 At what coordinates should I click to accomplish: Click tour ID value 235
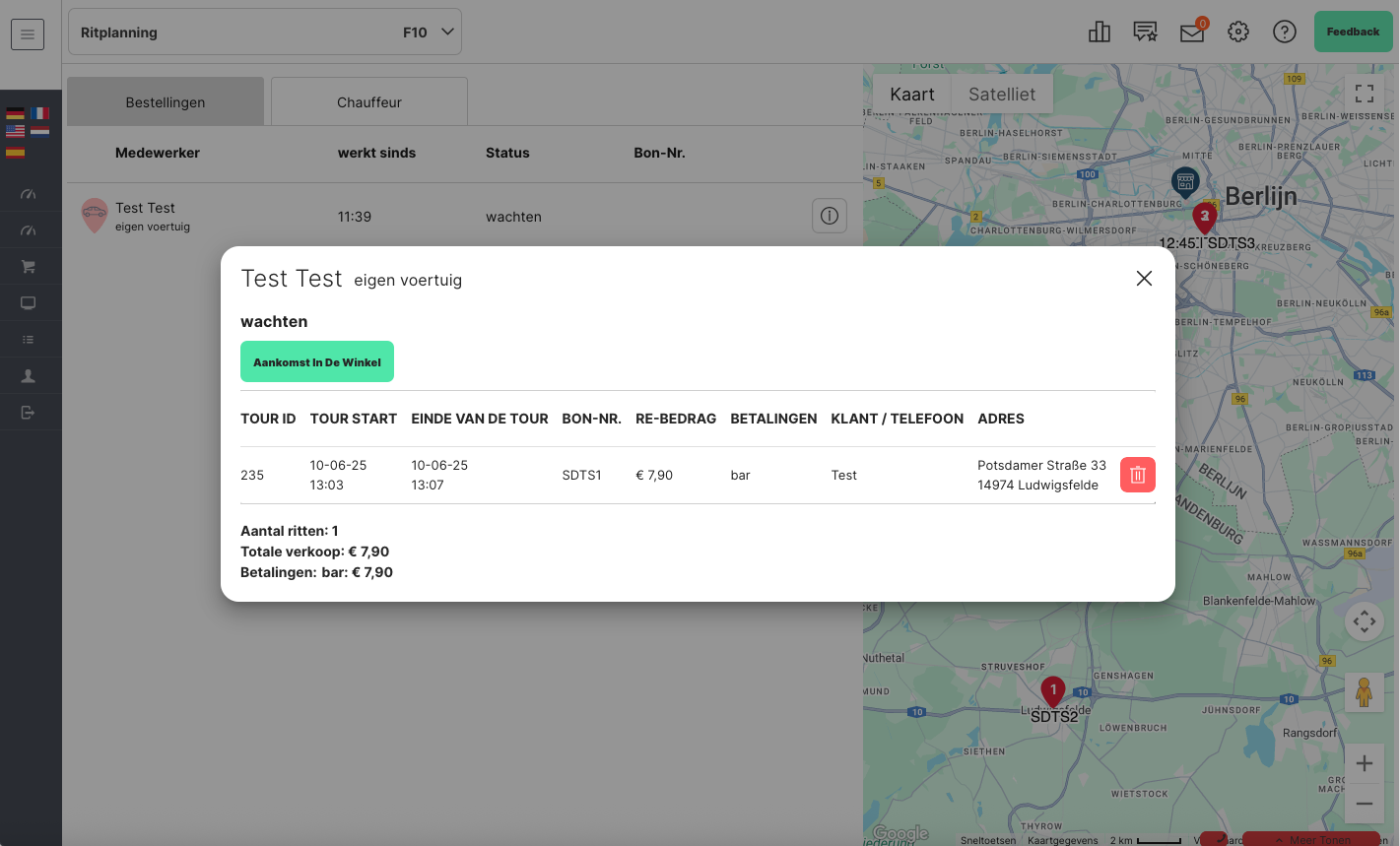[252, 475]
